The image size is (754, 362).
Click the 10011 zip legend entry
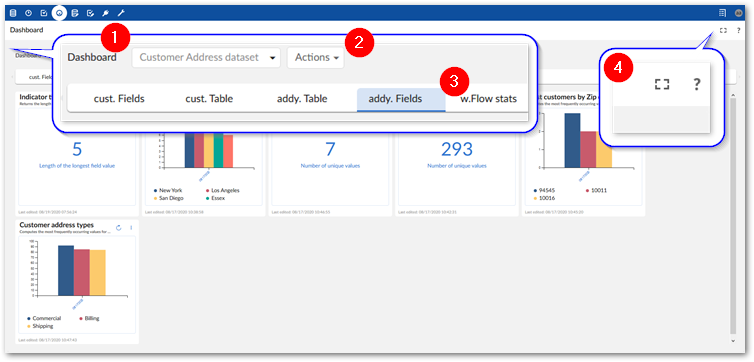[x=596, y=190]
